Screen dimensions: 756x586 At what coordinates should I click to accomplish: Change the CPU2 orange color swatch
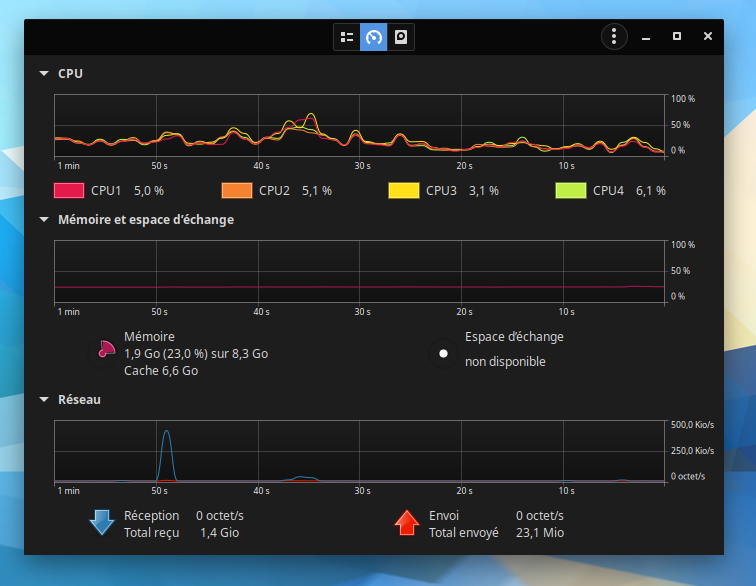tap(236, 190)
